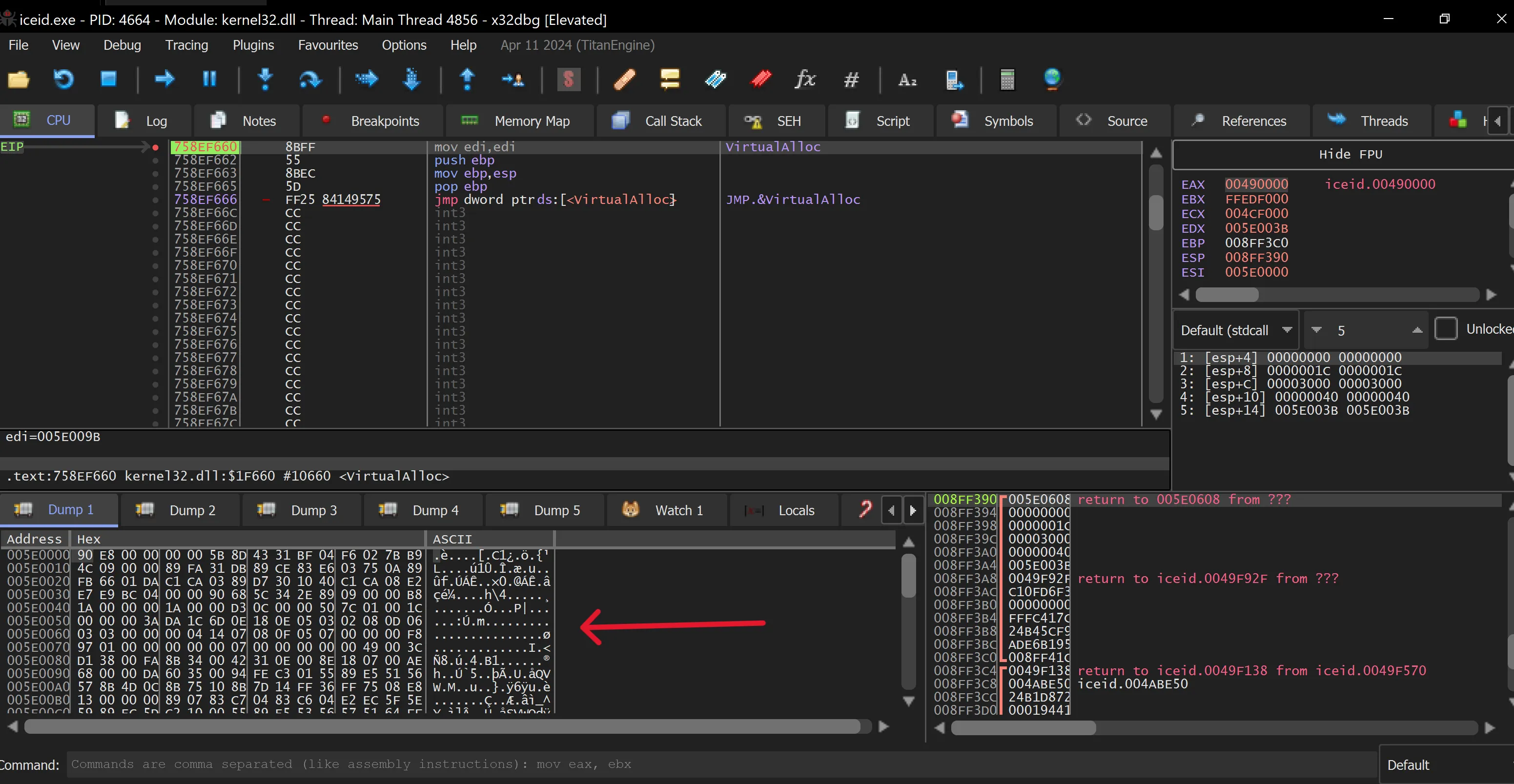Switch to the SEH tab
This screenshot has height=784, width=1514.
(776, 121)
